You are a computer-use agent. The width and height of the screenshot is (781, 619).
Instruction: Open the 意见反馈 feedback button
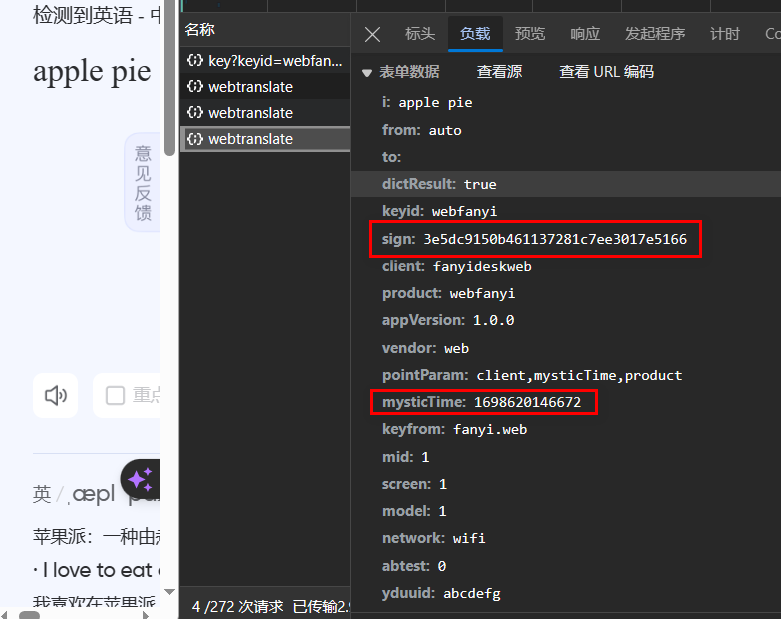point(143,182)
